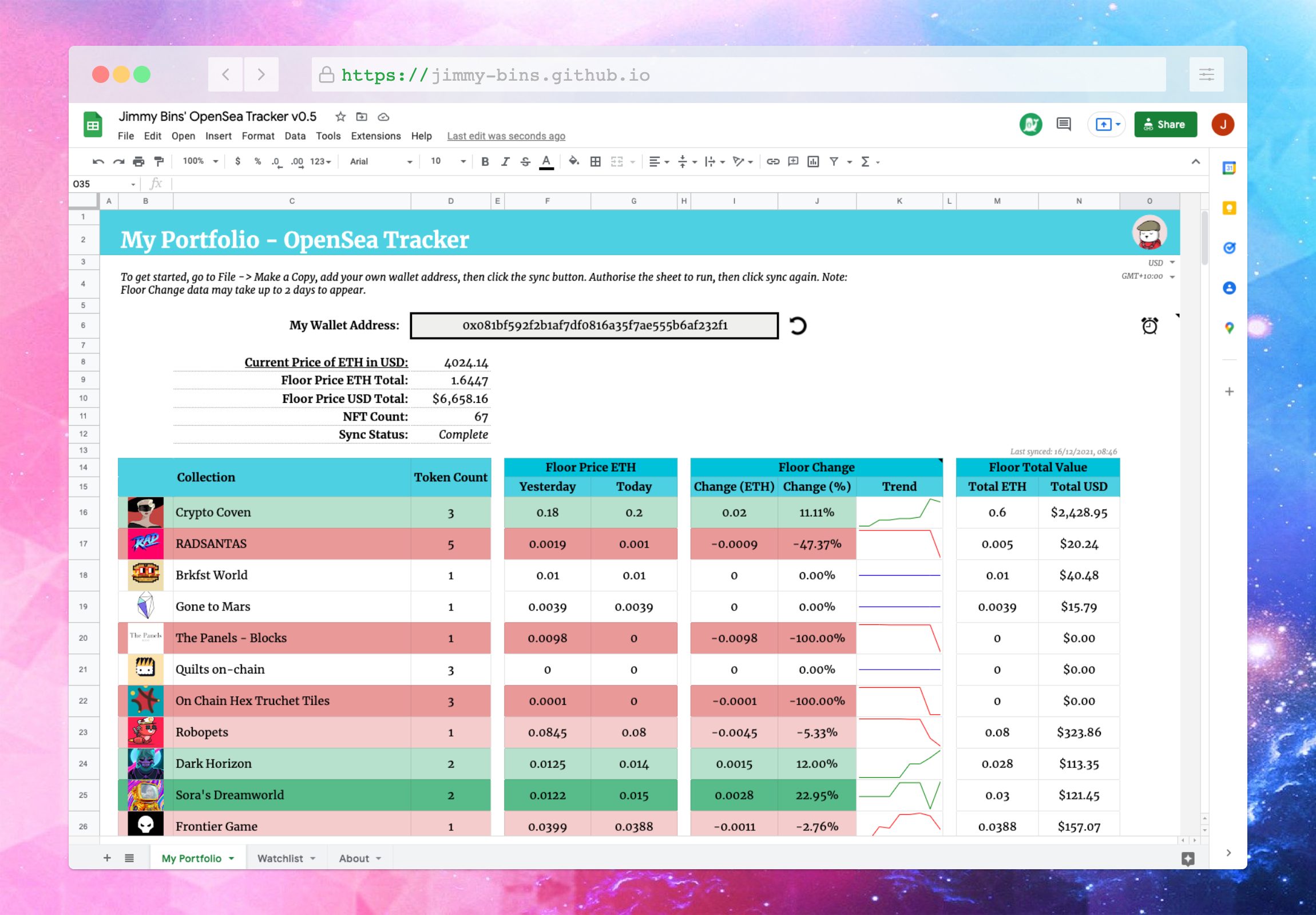Click the move to folder icon
The width and height of the screenshot is (1316, 915).
coord(362,117)
